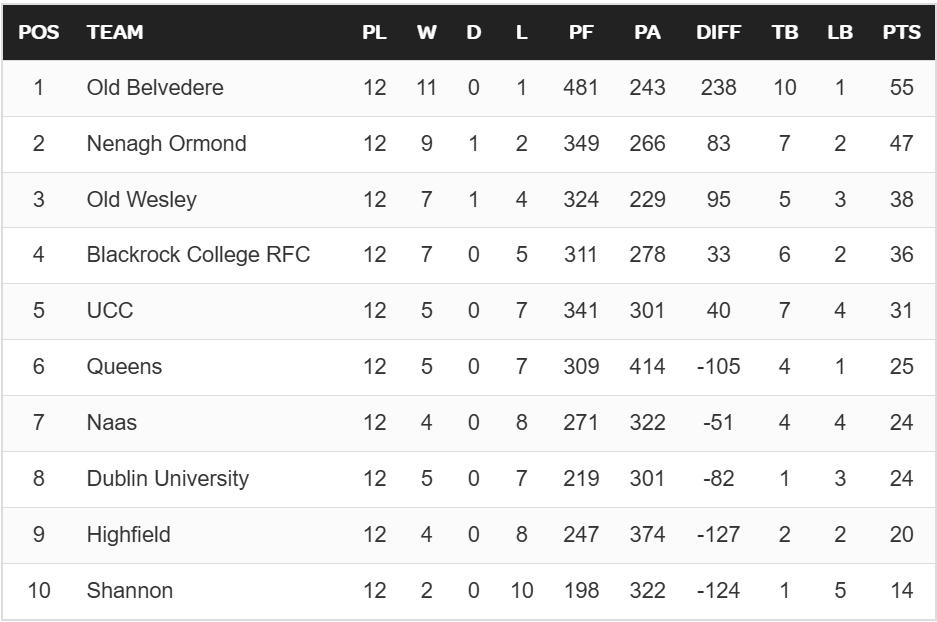Click the LB column header

point(840,33)
